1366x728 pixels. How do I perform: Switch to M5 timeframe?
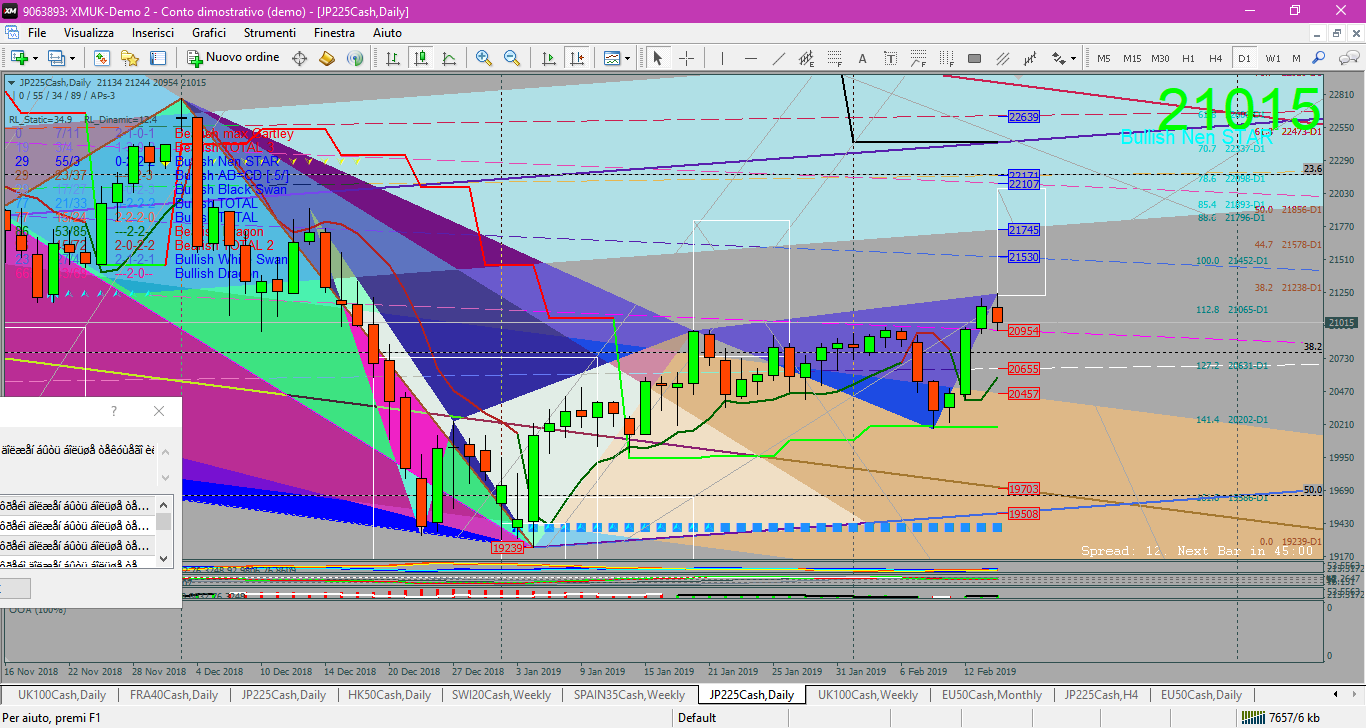click(x=1103, y=58)
